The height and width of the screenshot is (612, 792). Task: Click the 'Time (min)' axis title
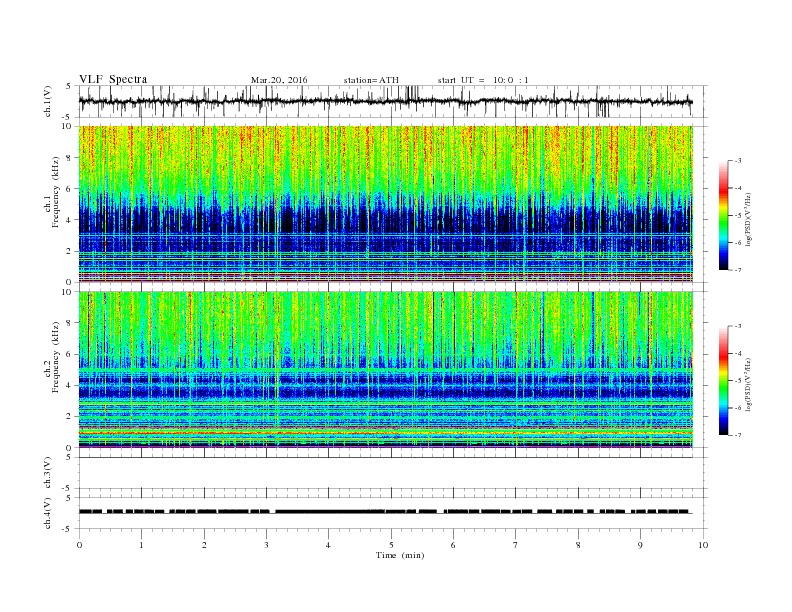[400, 555]
